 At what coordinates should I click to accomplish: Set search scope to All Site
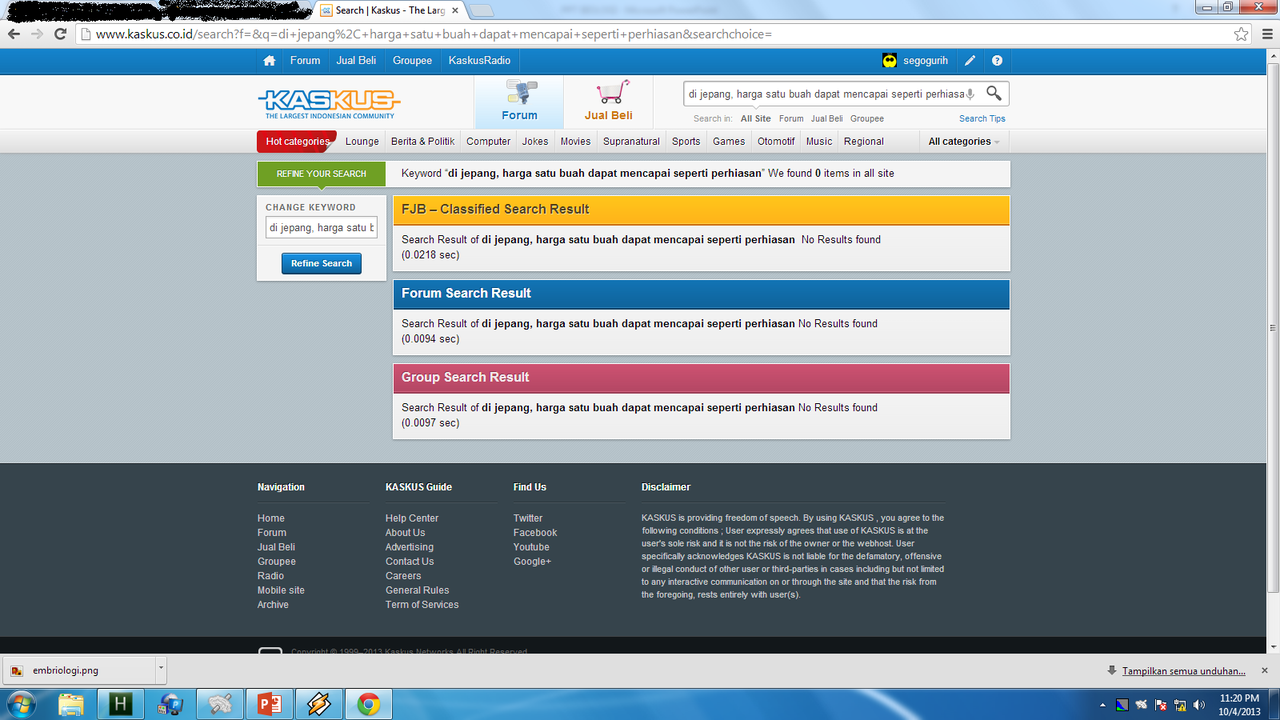[x=756, y=119]
